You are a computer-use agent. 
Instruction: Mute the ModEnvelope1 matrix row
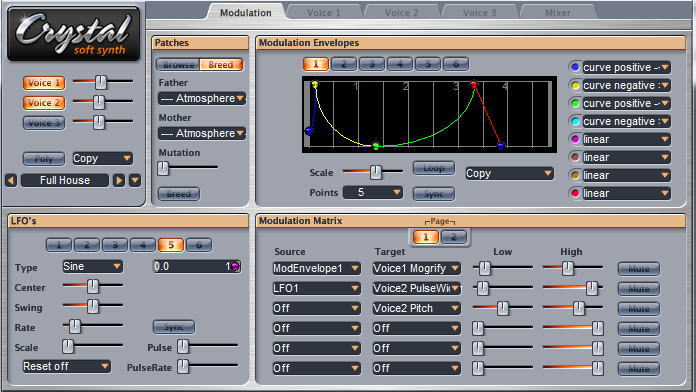click(639, 269)
